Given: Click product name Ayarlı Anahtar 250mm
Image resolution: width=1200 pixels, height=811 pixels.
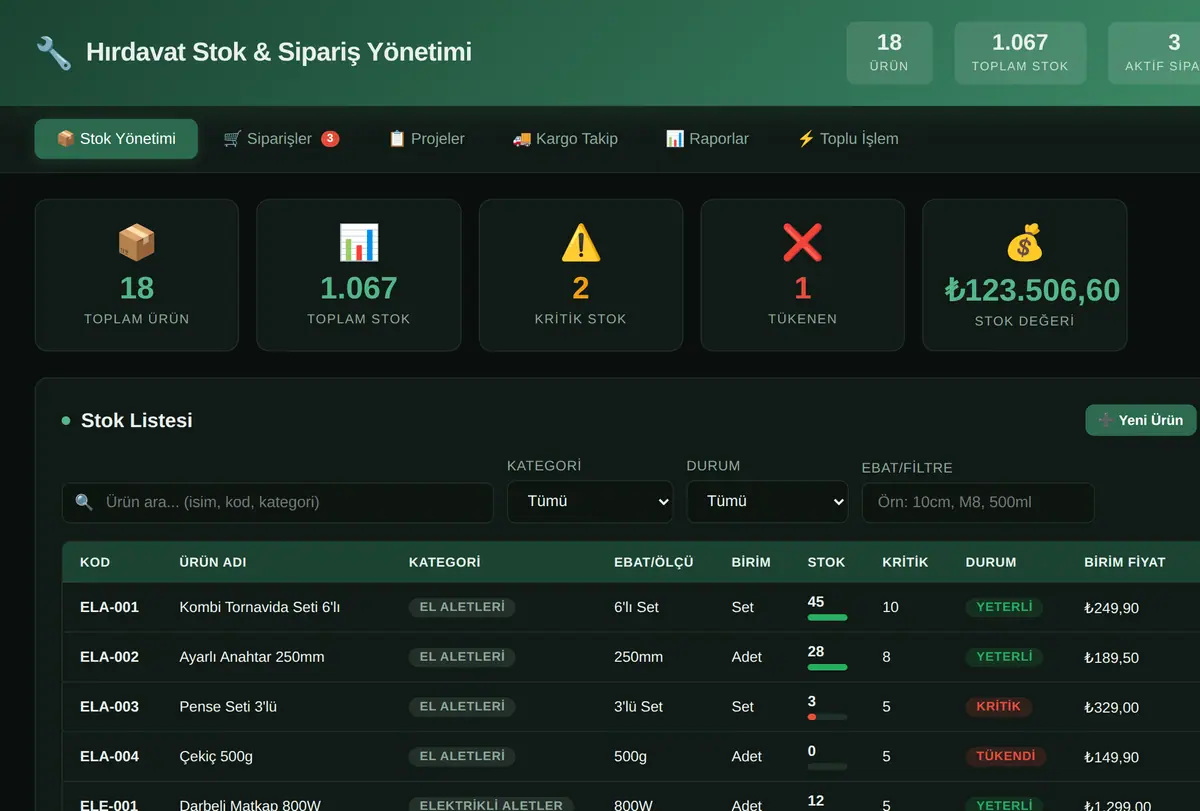Looking at the screenshot, I should click(x=252, y=657).
